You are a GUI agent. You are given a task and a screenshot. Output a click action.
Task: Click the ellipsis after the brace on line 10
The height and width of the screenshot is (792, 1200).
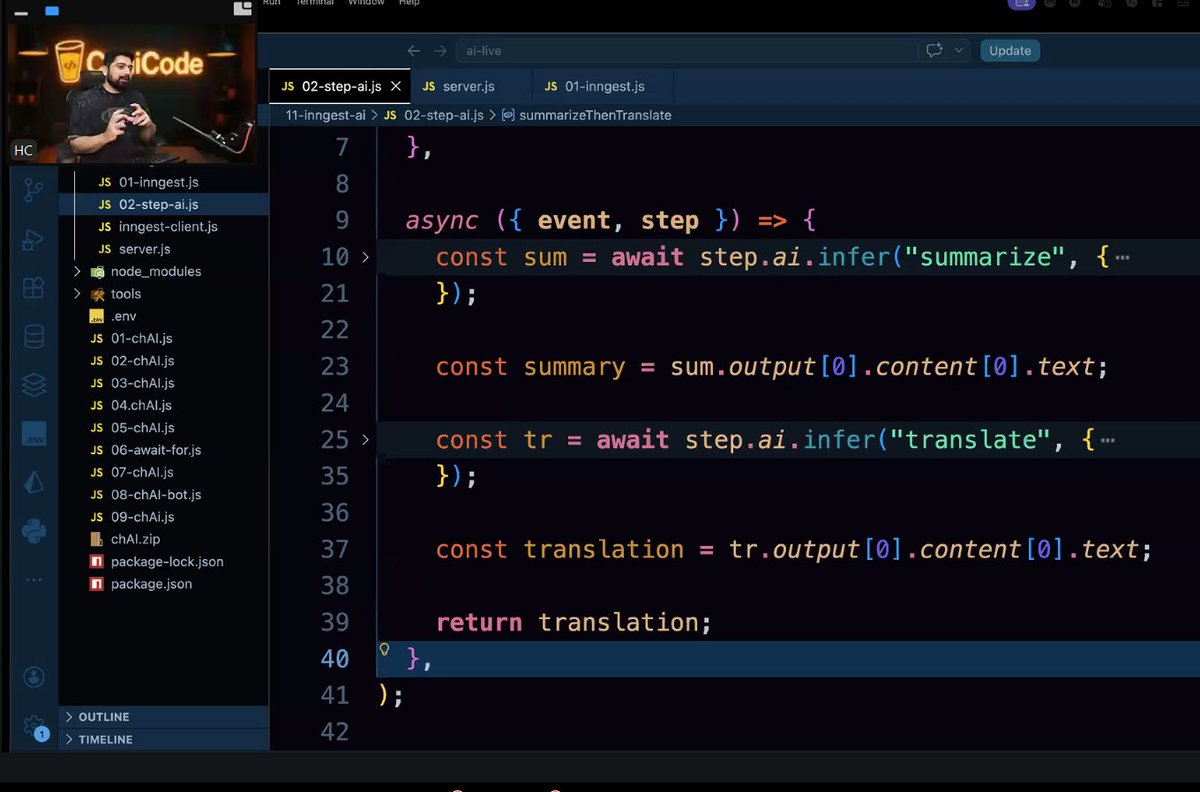point(1122,258)
